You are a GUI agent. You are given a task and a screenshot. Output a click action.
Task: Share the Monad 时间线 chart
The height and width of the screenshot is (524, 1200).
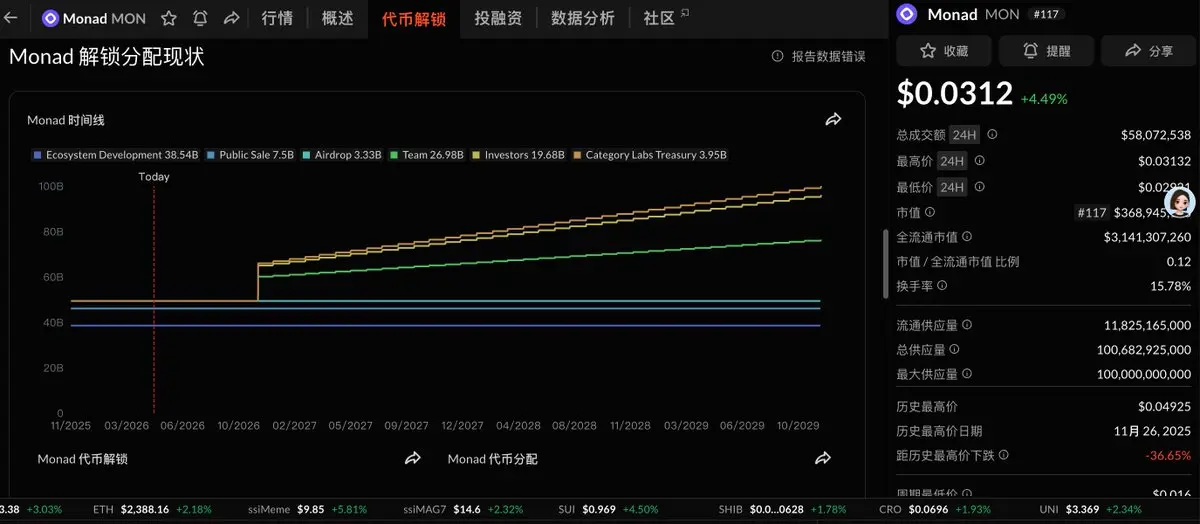[x=833, y=120]
